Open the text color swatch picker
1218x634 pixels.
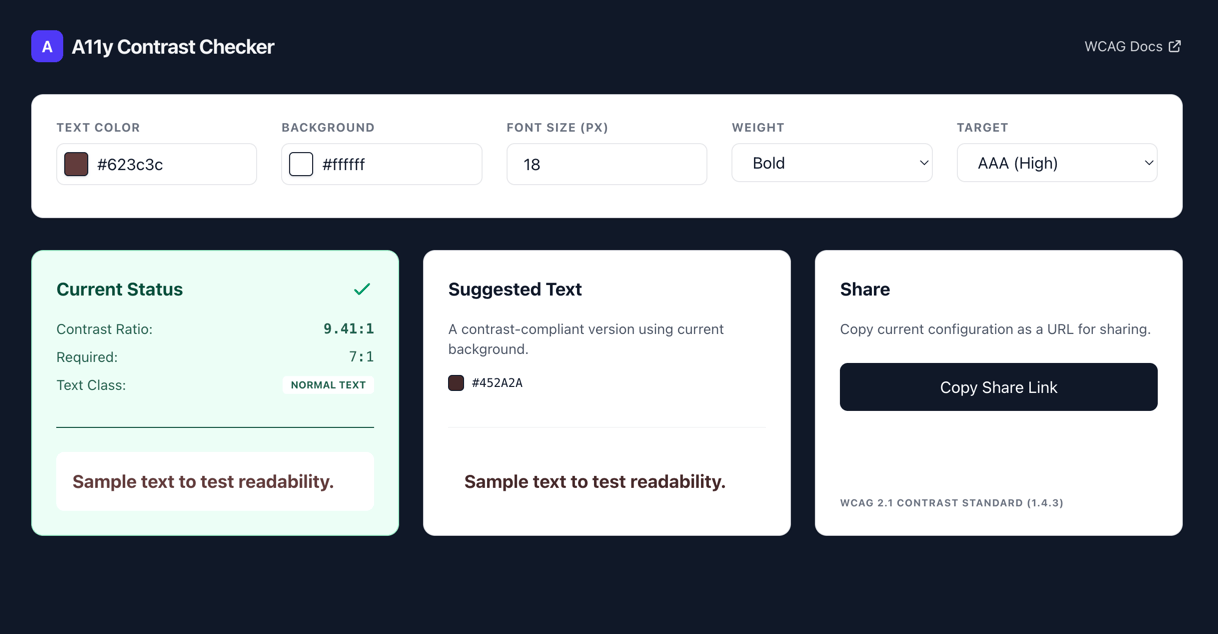pyautogui.click(x=76, y=164)
